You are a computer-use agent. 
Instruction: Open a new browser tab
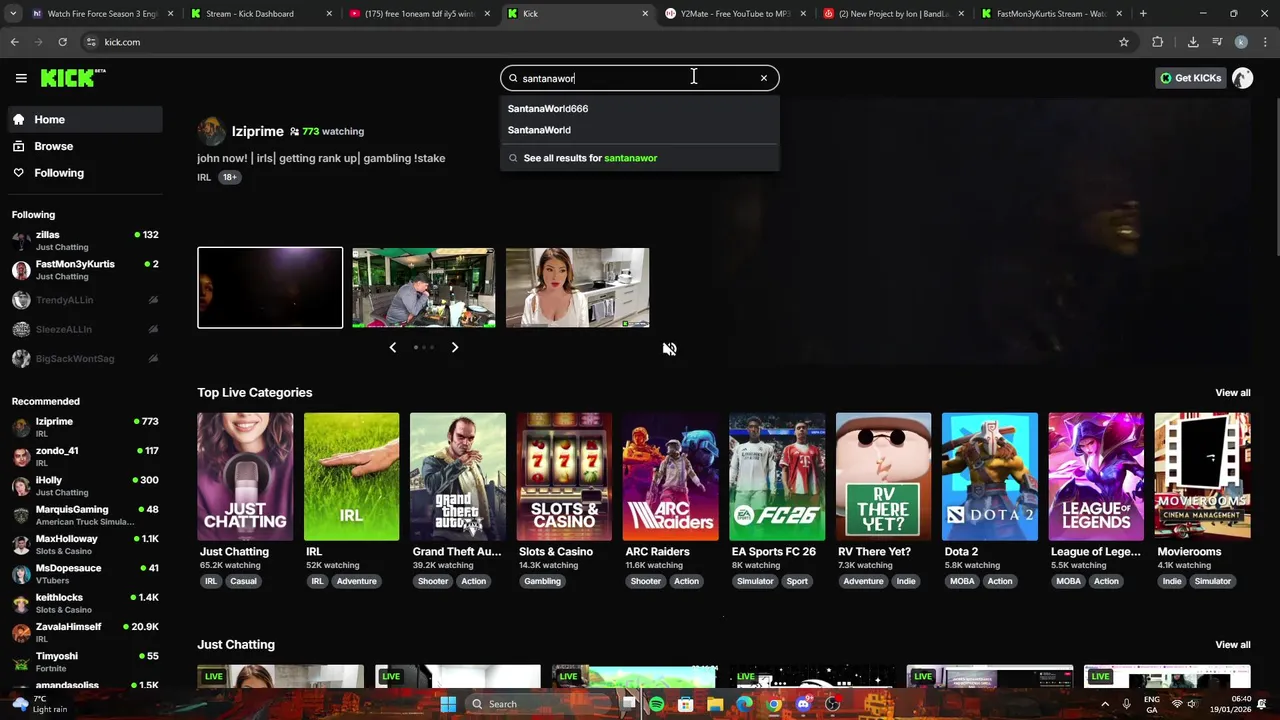tap(1143, 14)
